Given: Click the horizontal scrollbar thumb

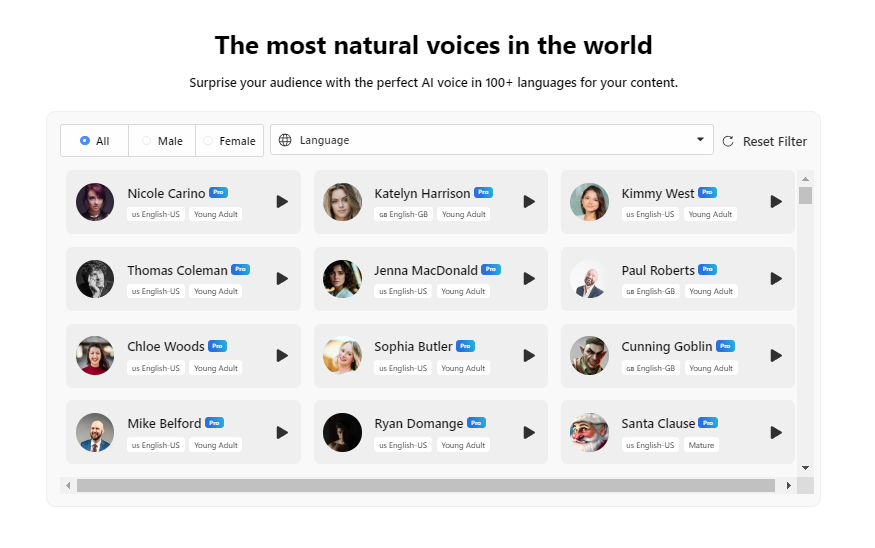Looking at the screenshot, I should (x=426, y=485).
